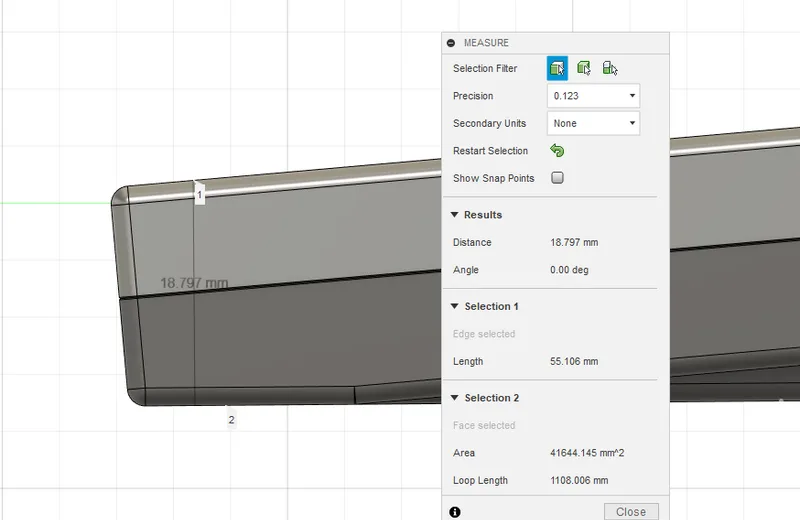Choose the body selection filter icon

coord(584,68)
